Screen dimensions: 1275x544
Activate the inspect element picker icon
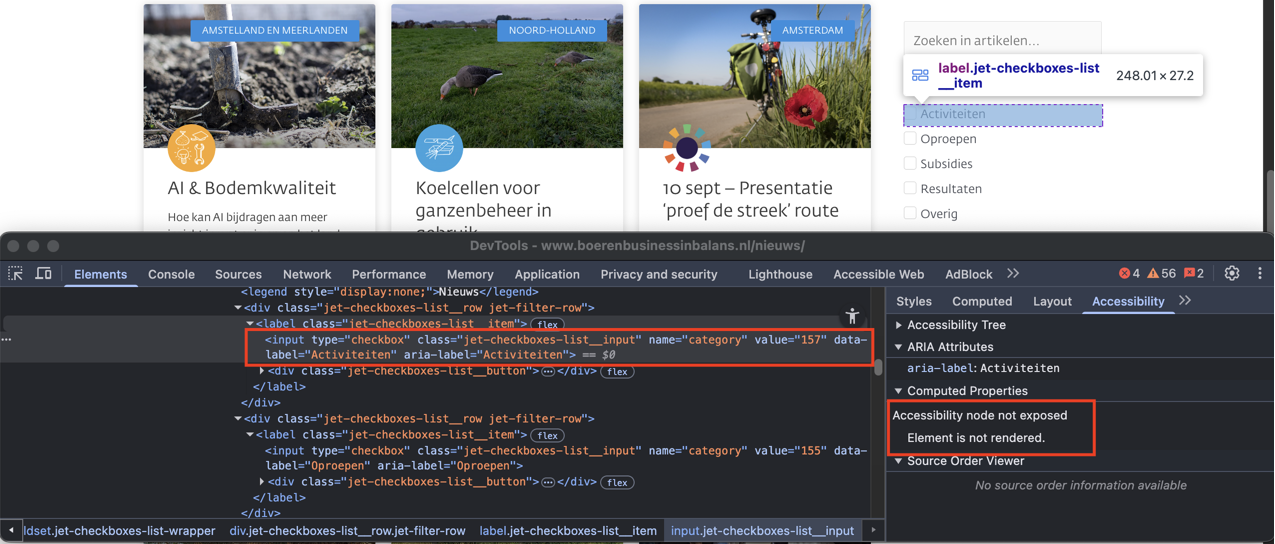(x=16, y=274)
